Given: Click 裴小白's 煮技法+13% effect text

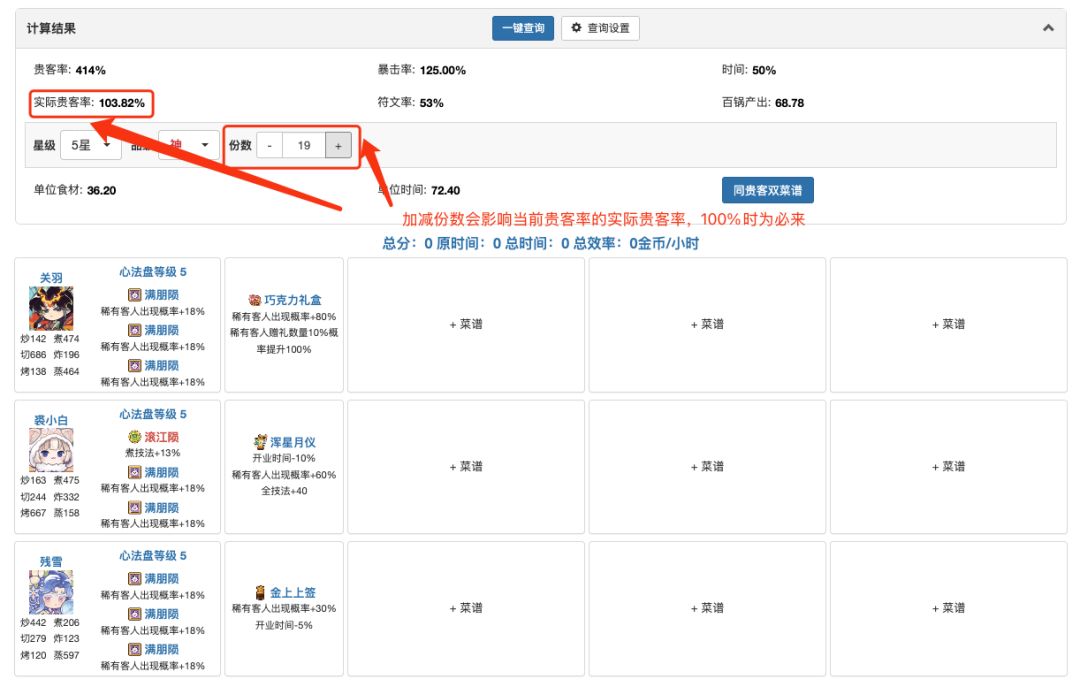Looking at the screenshot, I should click(153, 453).
